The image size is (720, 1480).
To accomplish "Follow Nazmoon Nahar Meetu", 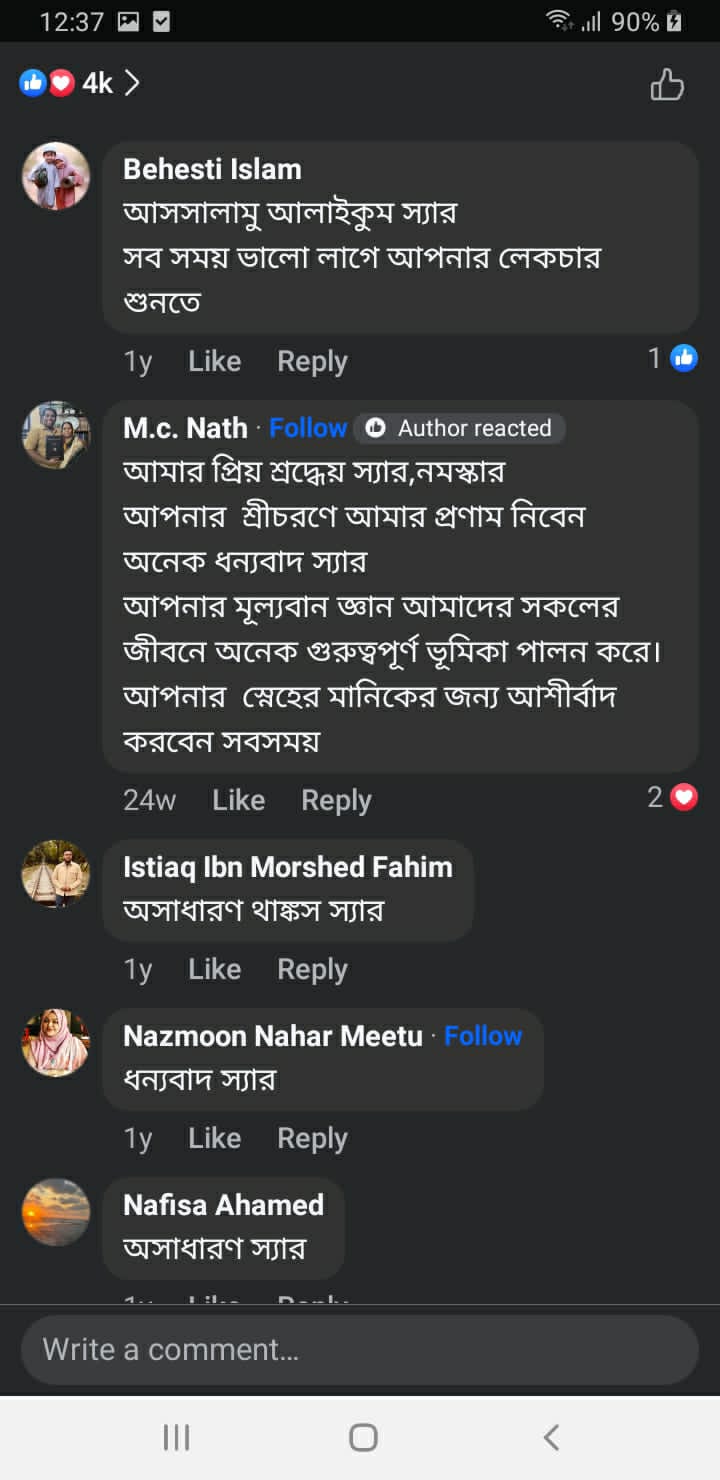I will 483,1036.
